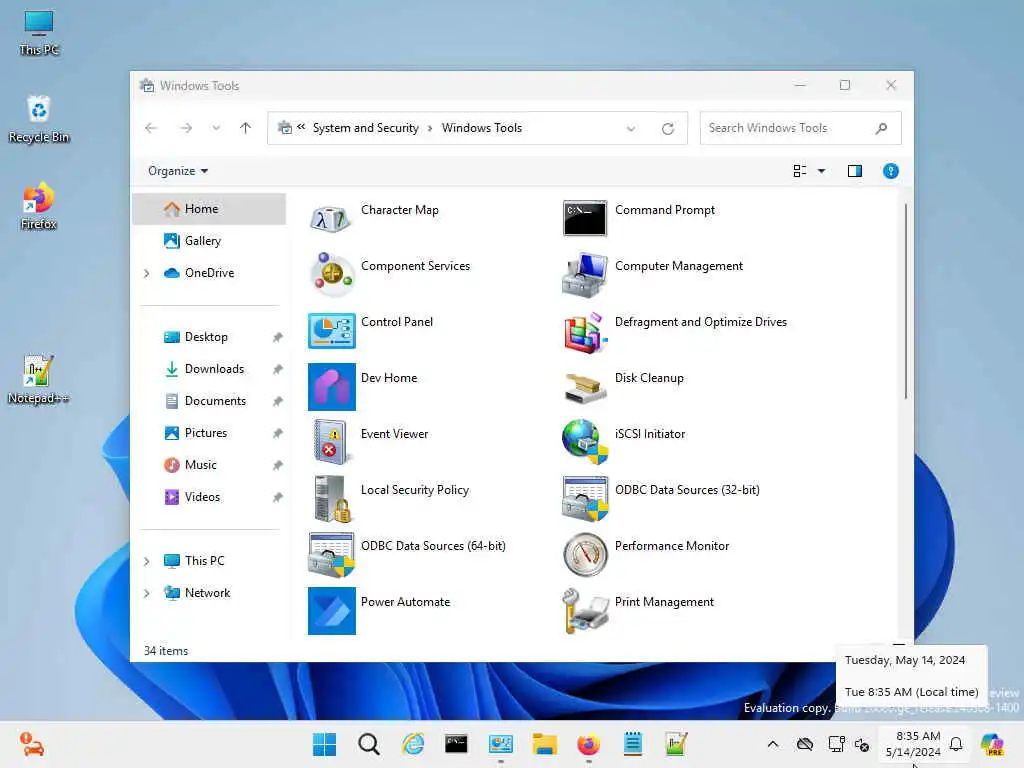Open the Print Management icon
1024x768 pixels.
pyautogui.click(x=584, y=611)
